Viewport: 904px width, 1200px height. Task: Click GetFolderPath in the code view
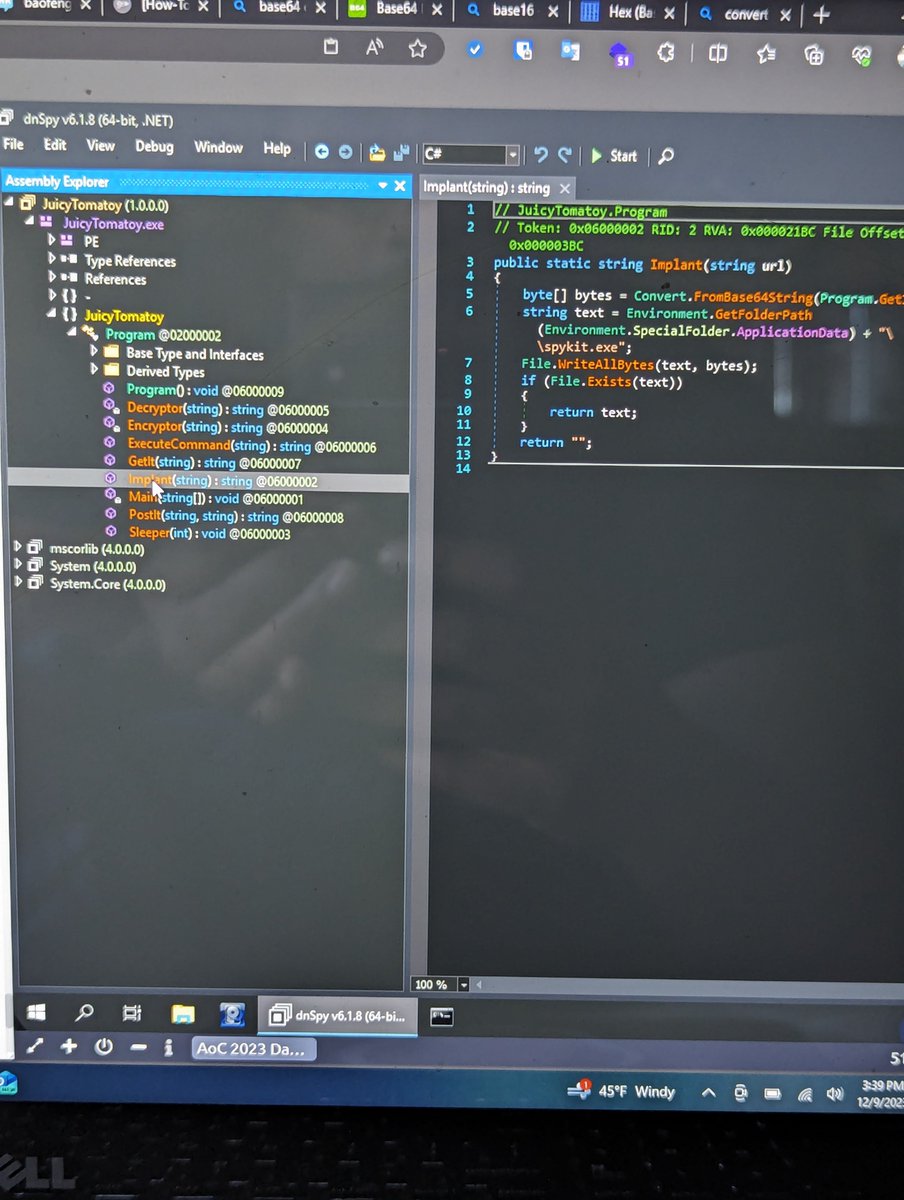[762, 314]
